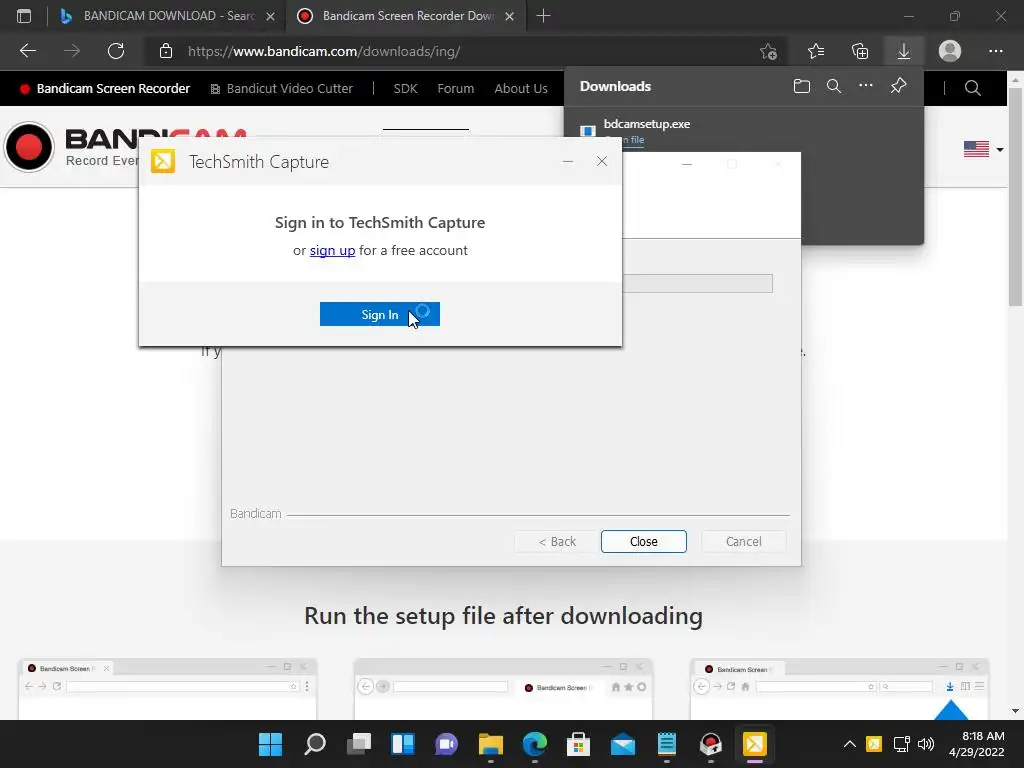Open Edge settings and more menu
The height and width of the screenshot is (768, 1024).
click(995, 51)
